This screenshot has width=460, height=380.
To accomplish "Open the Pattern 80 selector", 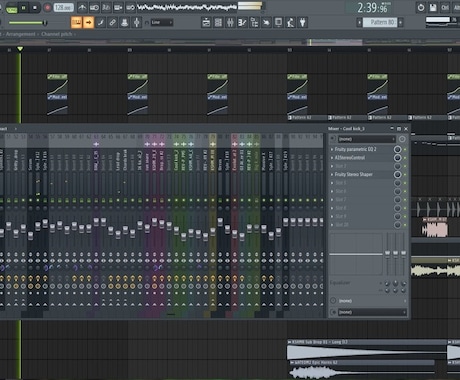I will [380, 22].
